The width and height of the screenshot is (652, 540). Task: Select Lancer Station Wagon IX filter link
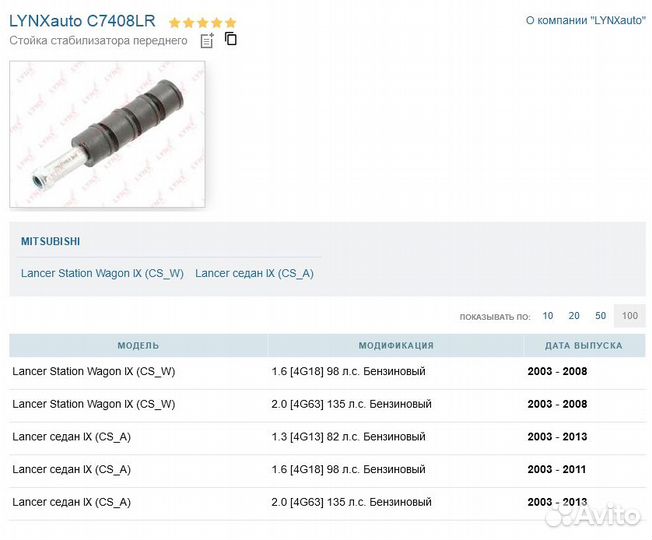102,273
